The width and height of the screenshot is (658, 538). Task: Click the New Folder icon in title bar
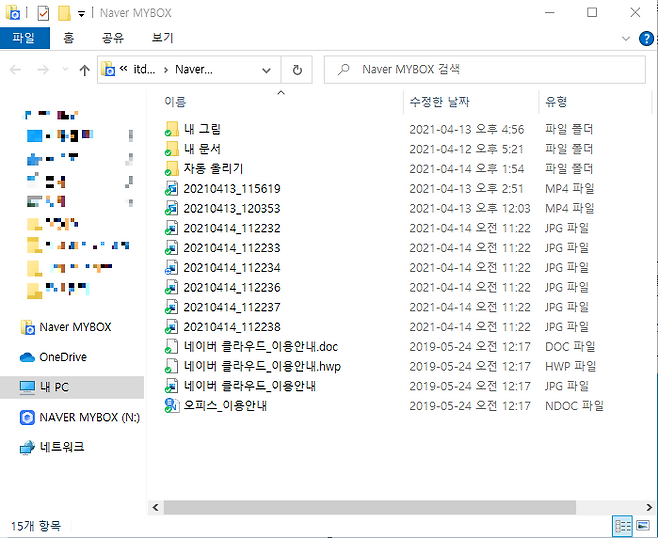click(64, 13)
